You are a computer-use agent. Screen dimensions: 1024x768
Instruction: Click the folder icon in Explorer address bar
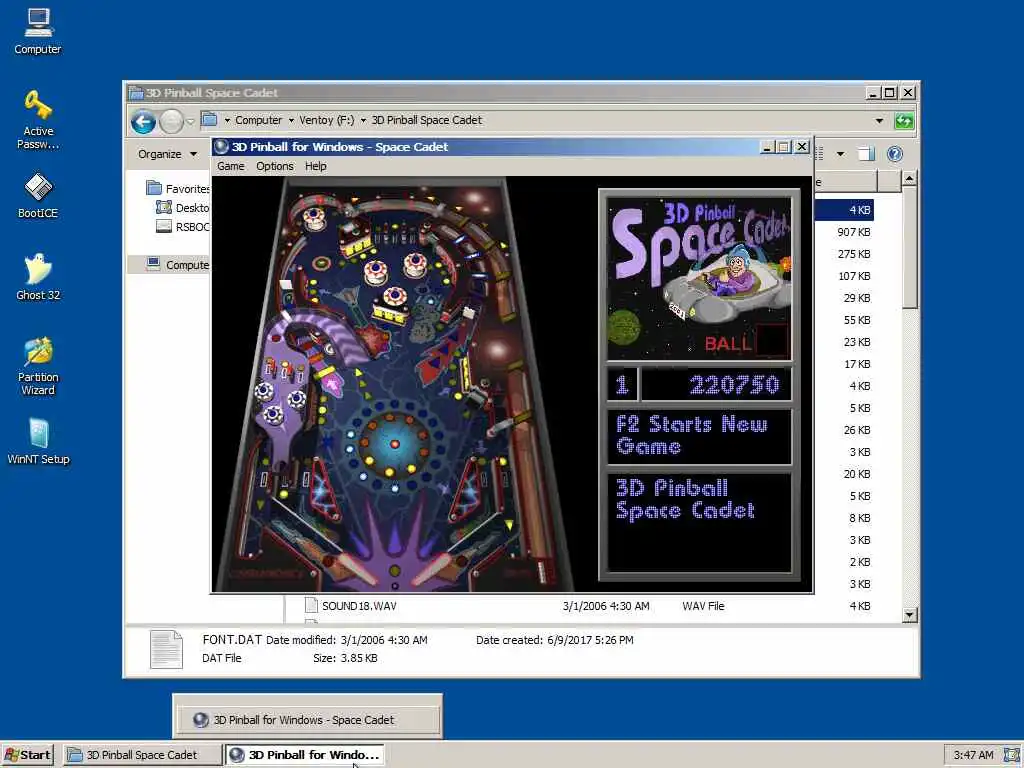point(209,120)
